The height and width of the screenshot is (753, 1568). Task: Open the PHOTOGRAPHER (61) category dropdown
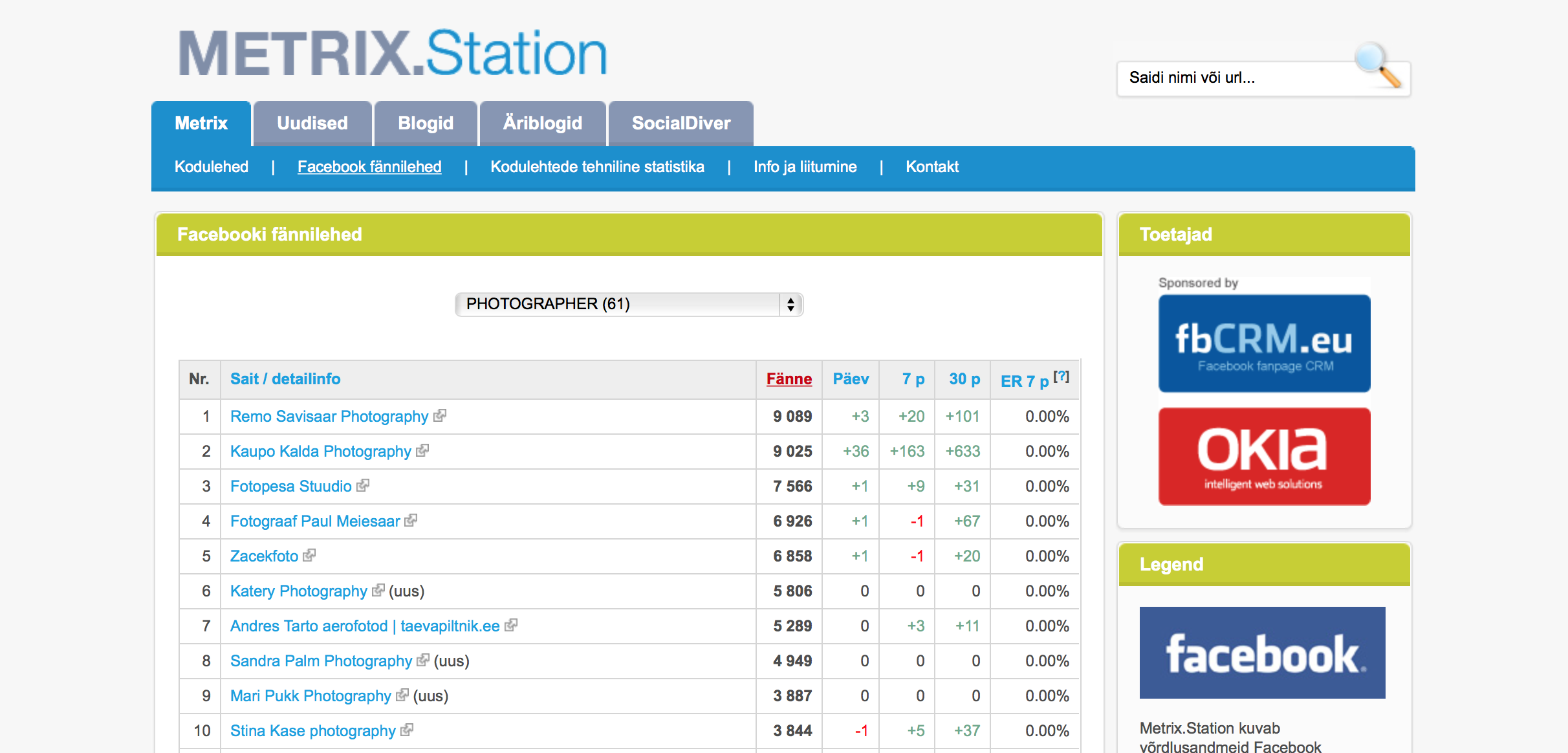click(x=628, y=304)
